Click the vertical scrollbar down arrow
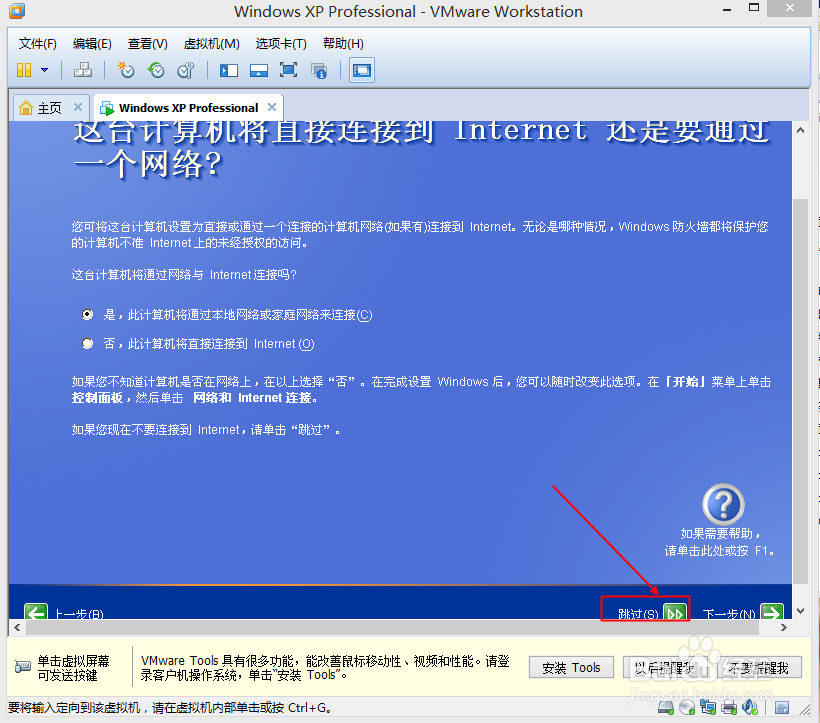820x723 pixels. point(801,611)
